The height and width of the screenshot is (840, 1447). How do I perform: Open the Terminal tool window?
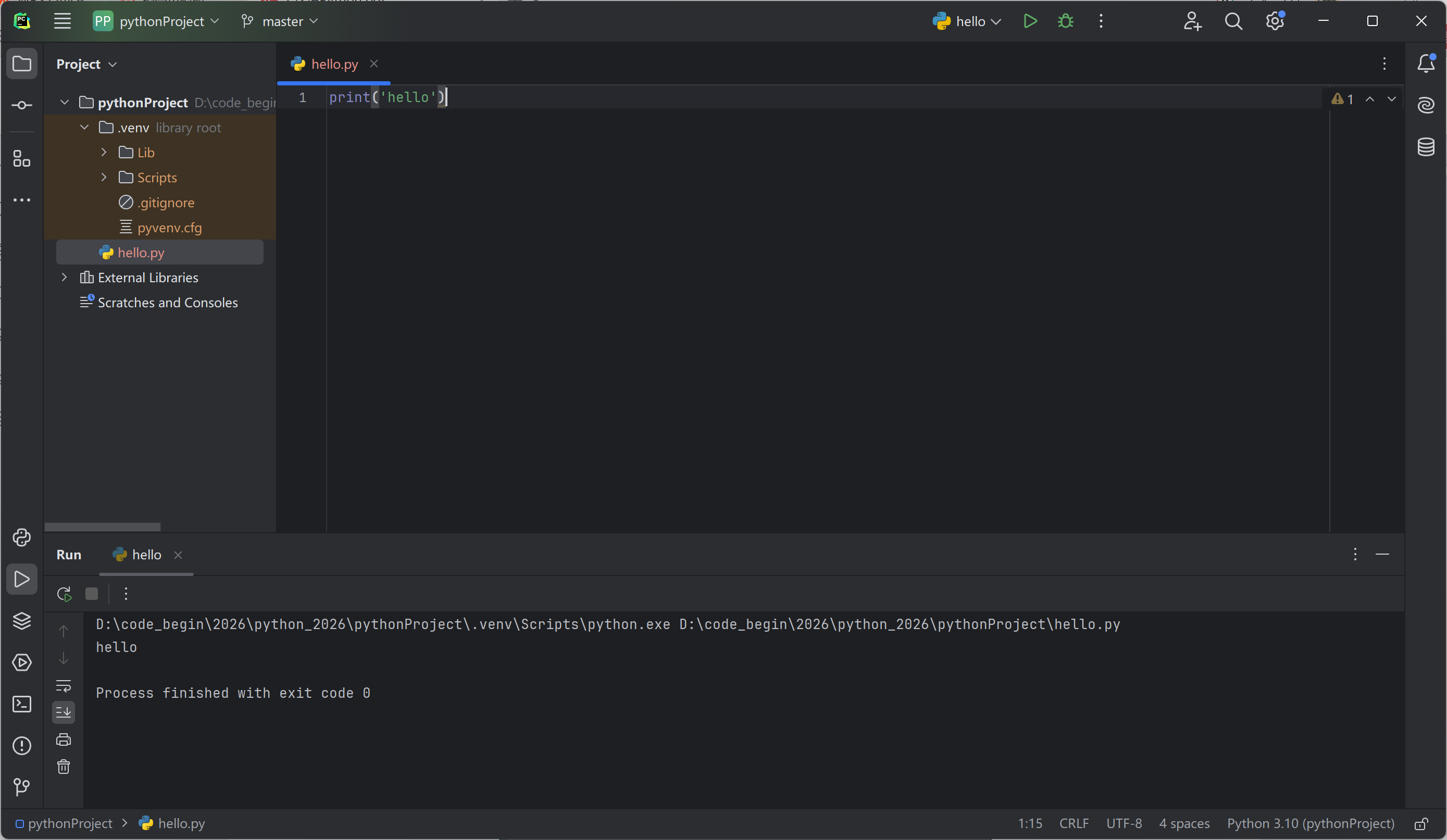[22, 704]
